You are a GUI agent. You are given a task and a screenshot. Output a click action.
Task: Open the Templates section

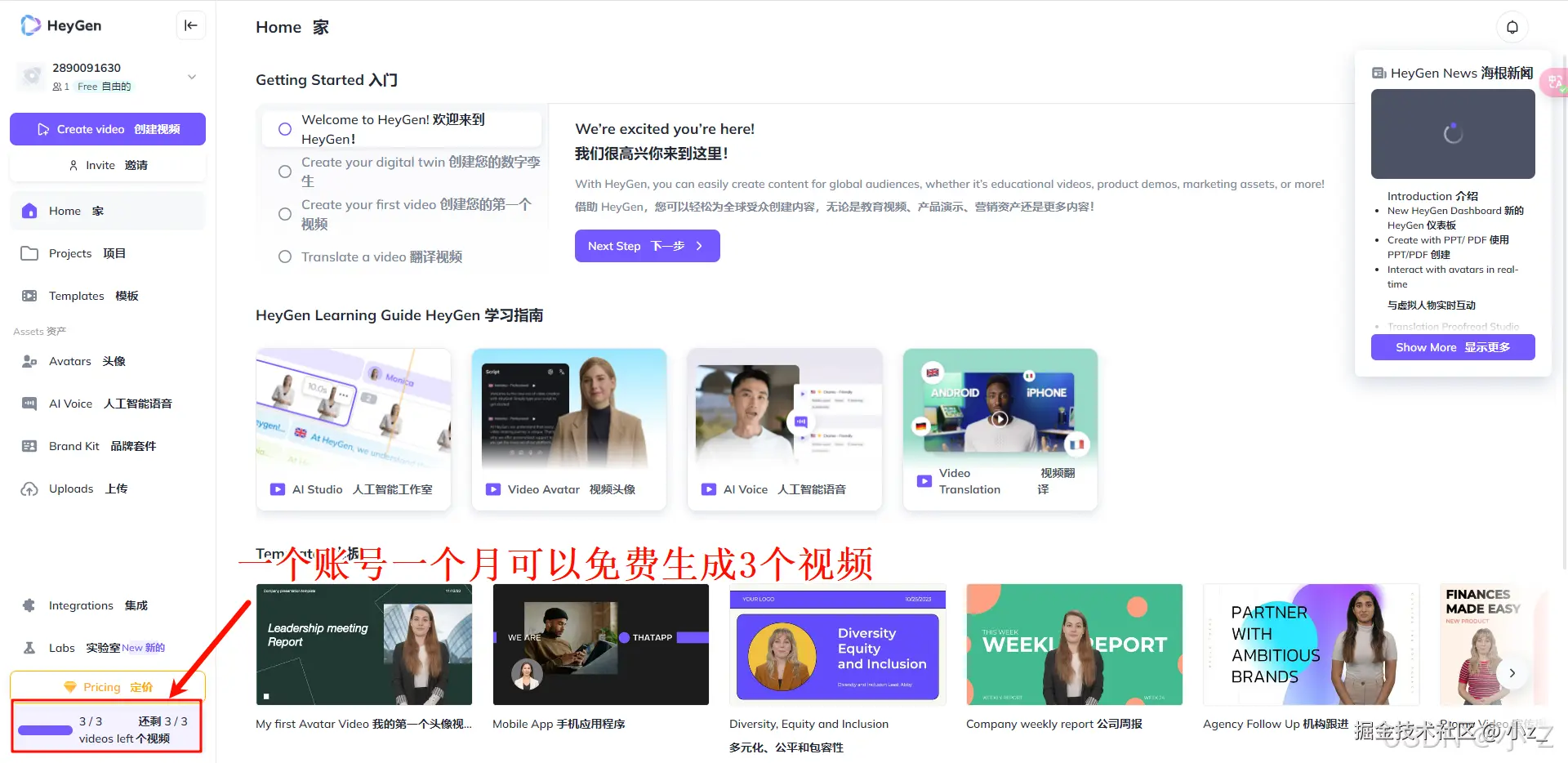tap(75, 295)
